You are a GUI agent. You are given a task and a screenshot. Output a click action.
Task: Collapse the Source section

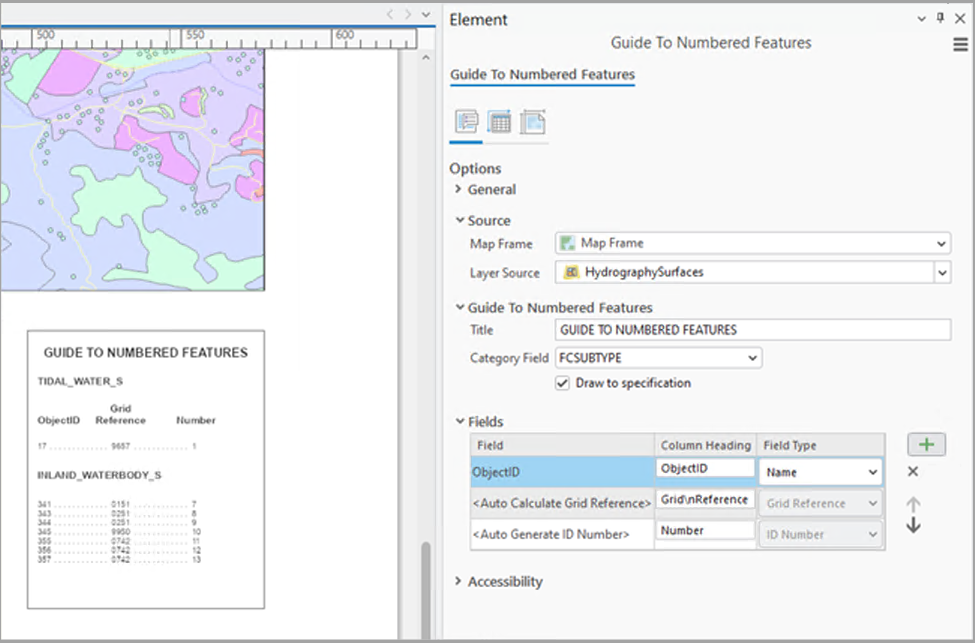pyautogui.click(x=460, y=220)
